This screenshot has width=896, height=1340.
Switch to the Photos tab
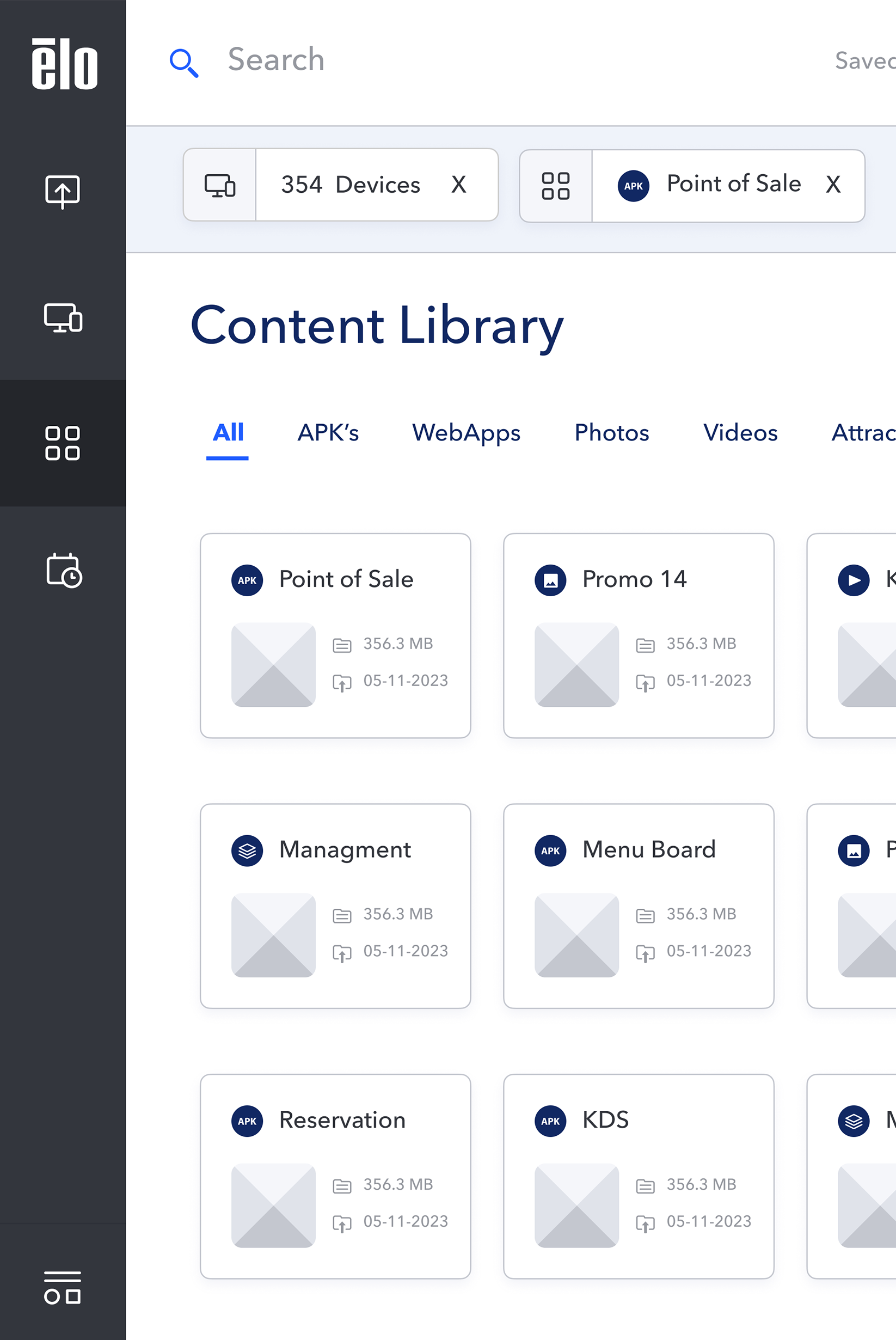click(611, 432)
